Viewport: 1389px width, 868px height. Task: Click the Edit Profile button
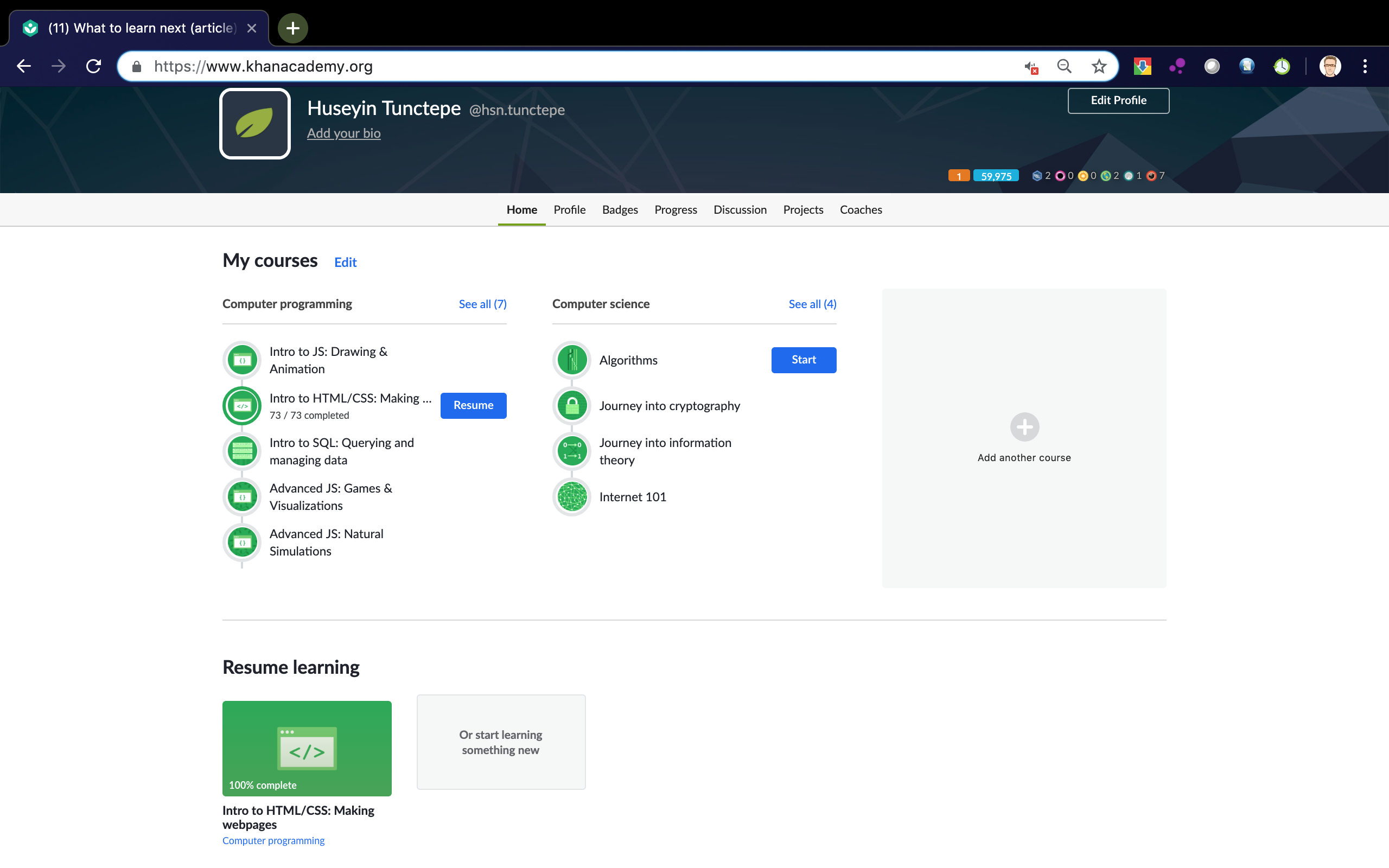tap(1118, 100)
